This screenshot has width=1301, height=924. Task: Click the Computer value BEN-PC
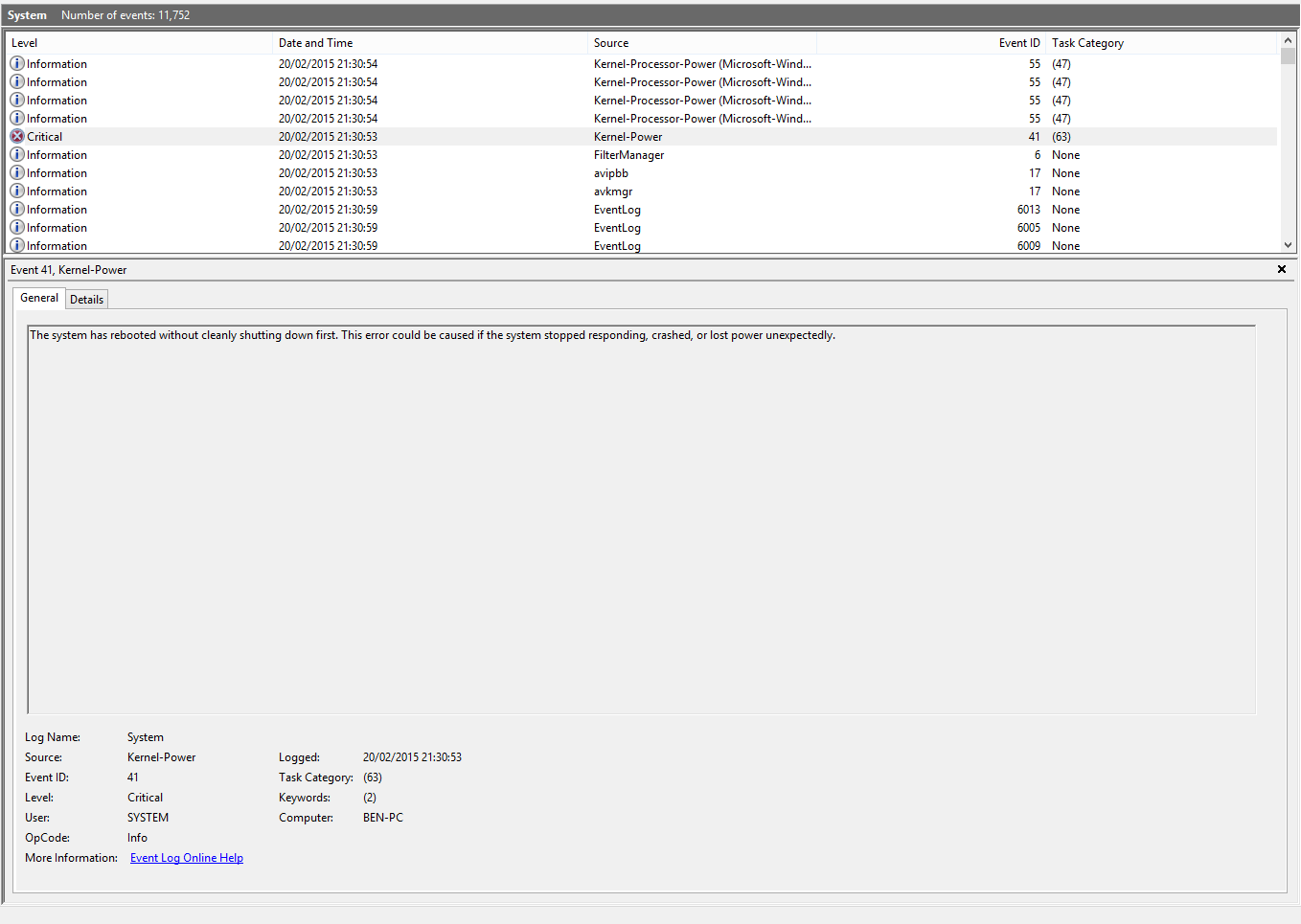[x=383, y=818]
